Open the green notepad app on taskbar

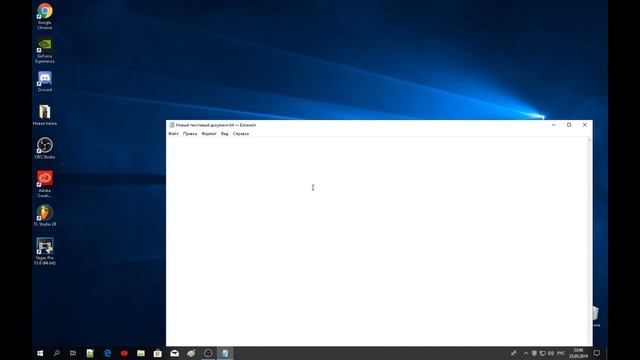(x=90, y=353)
